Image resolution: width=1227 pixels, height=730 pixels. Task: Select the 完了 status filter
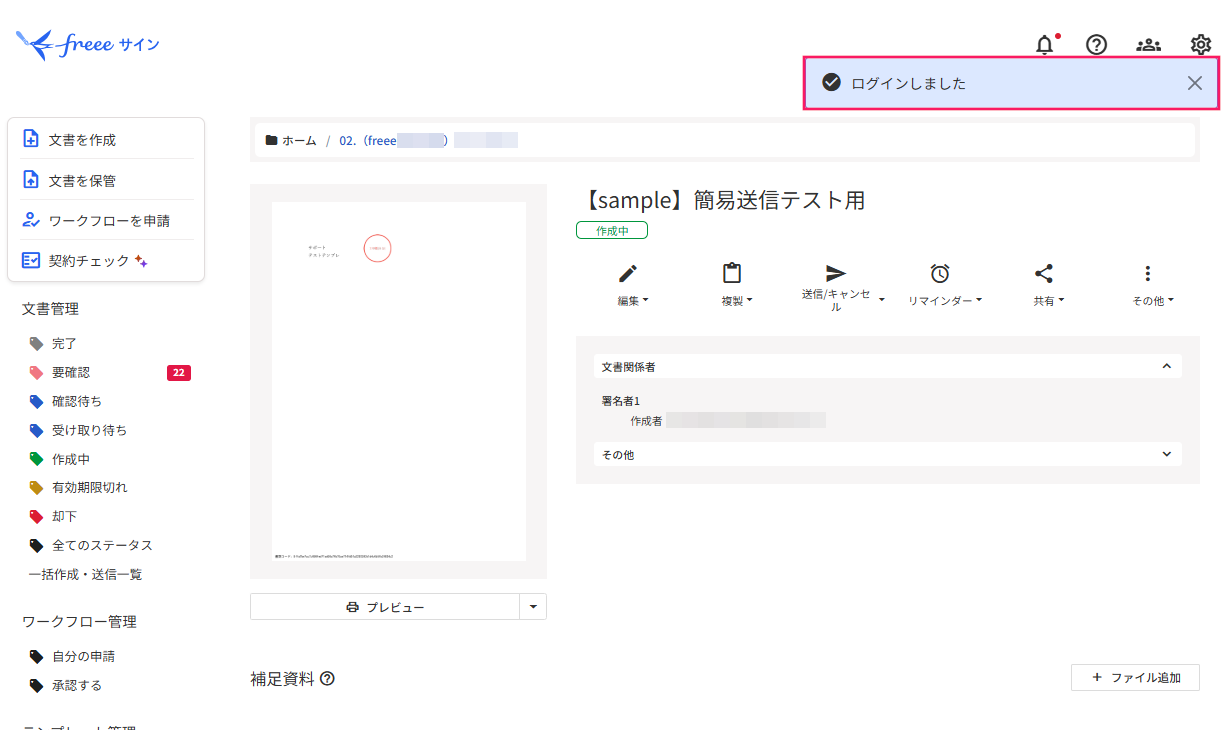click(x=64, y=343)
